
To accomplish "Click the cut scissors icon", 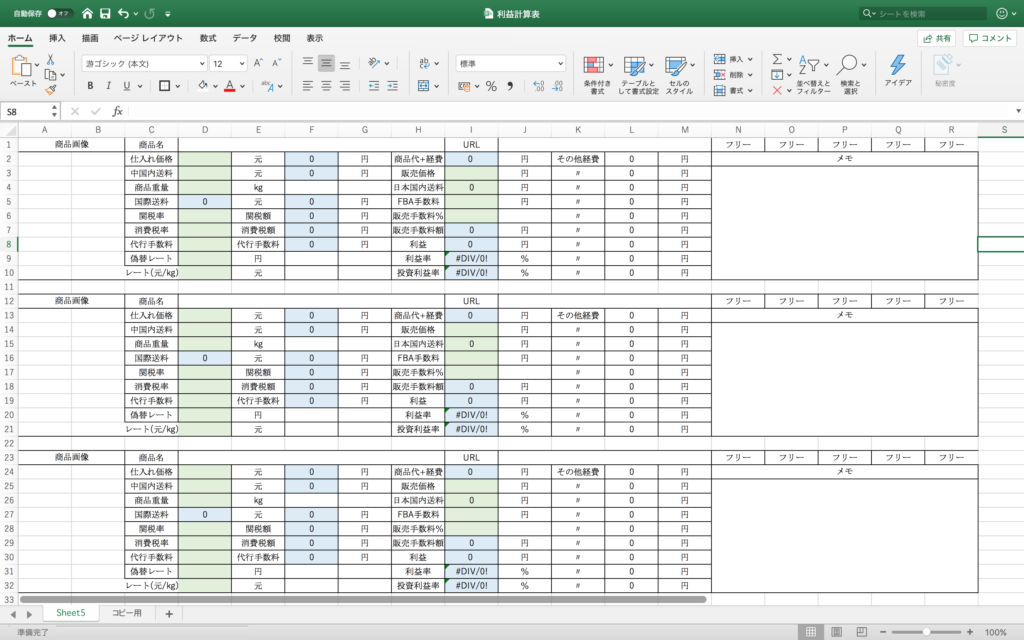I will coord(50,60).
